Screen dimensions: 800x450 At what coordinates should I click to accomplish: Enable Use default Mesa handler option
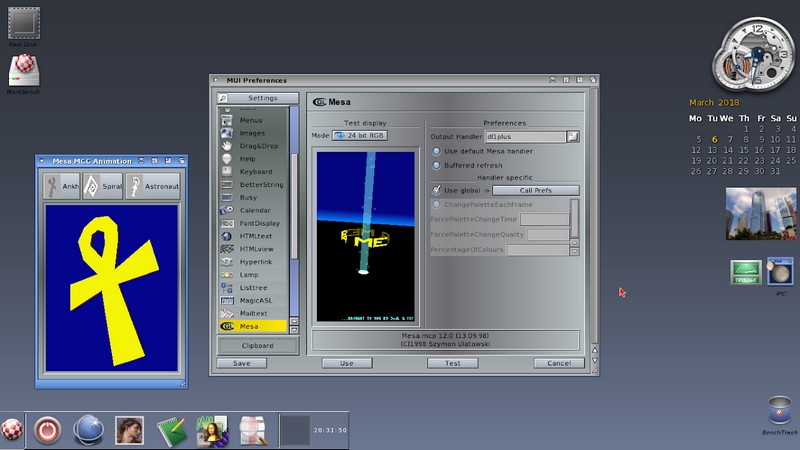[x=436, y=151]
